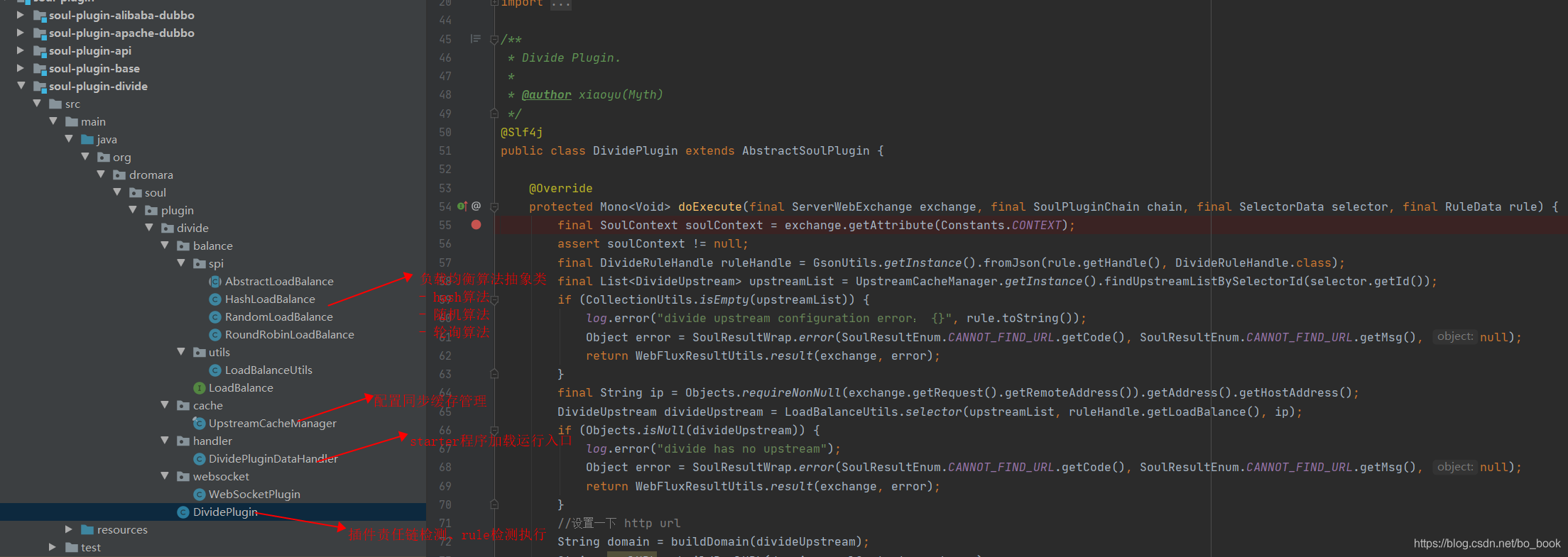Select UpstreamCacheManager in the project tree
1568x557 pixels.
pos(273,423)
